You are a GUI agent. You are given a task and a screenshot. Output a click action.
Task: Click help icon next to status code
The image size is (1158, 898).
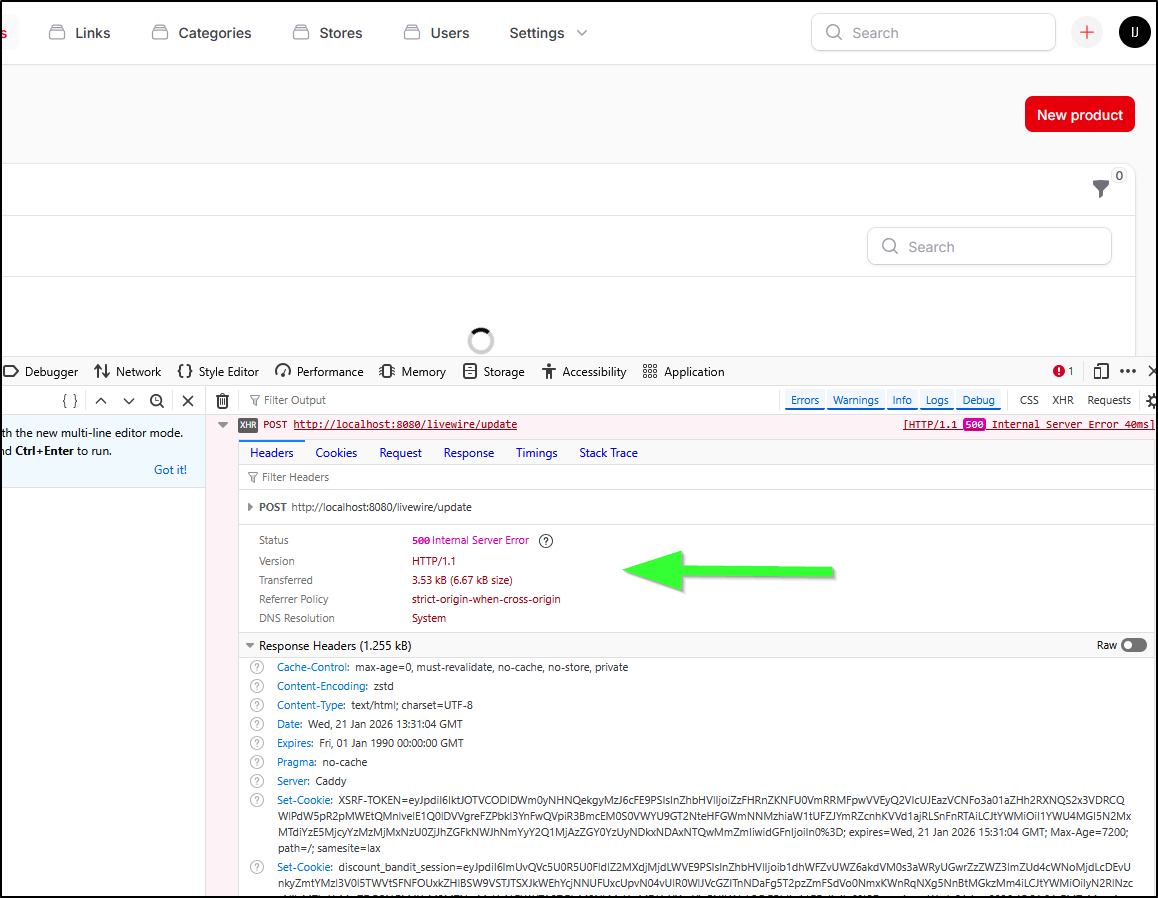pyautogui.click(x=546, y=541)
